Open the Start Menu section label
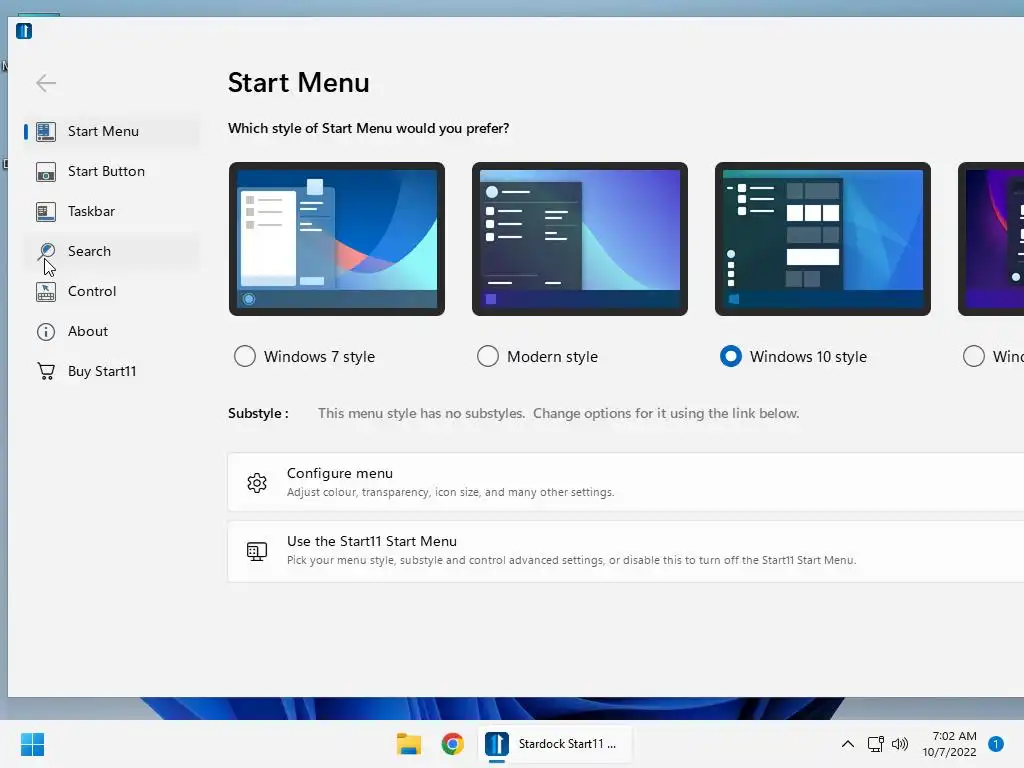The image size is (1024, 768). click(x=103, y=131)
